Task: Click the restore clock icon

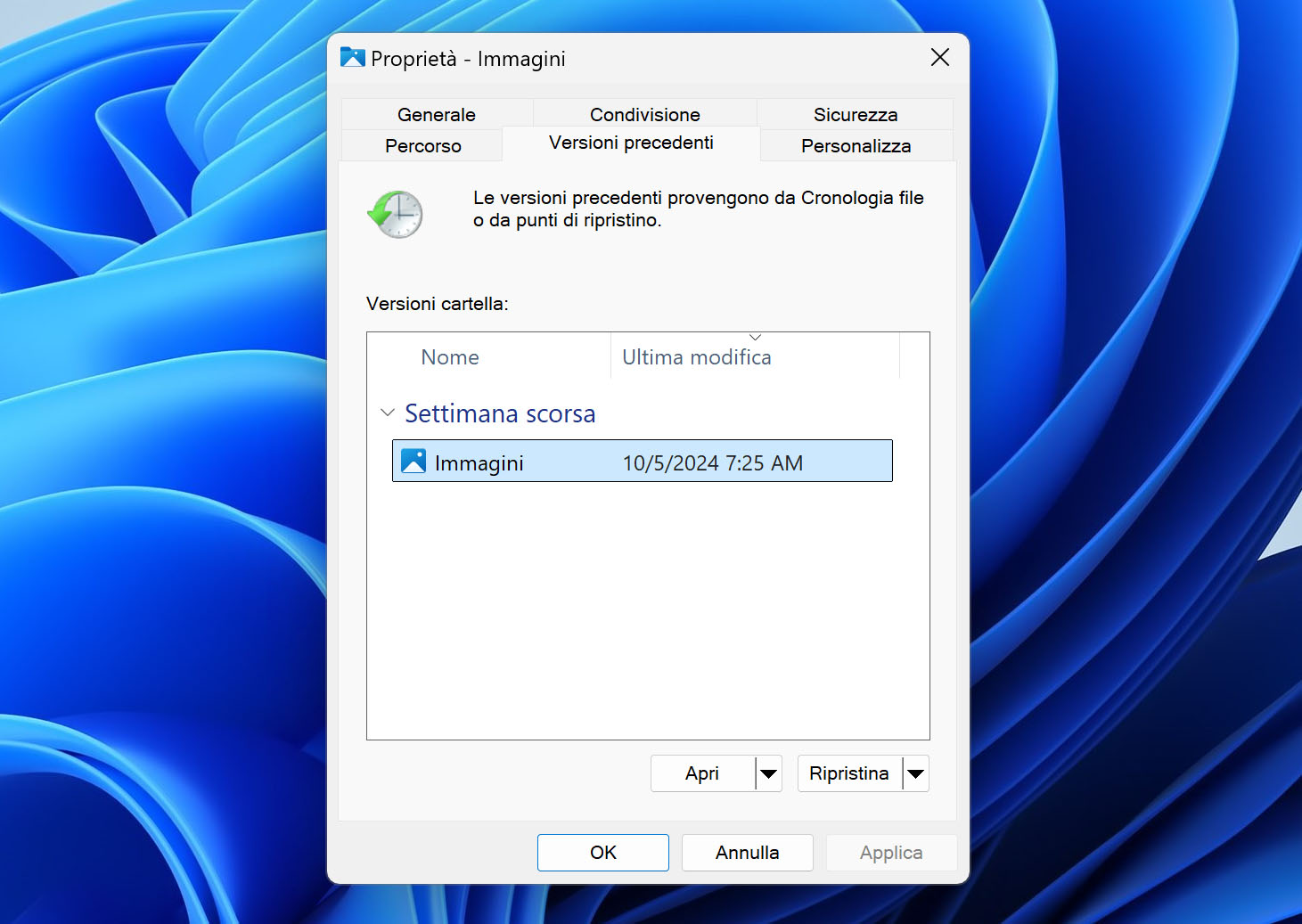Action: (395, 214)
